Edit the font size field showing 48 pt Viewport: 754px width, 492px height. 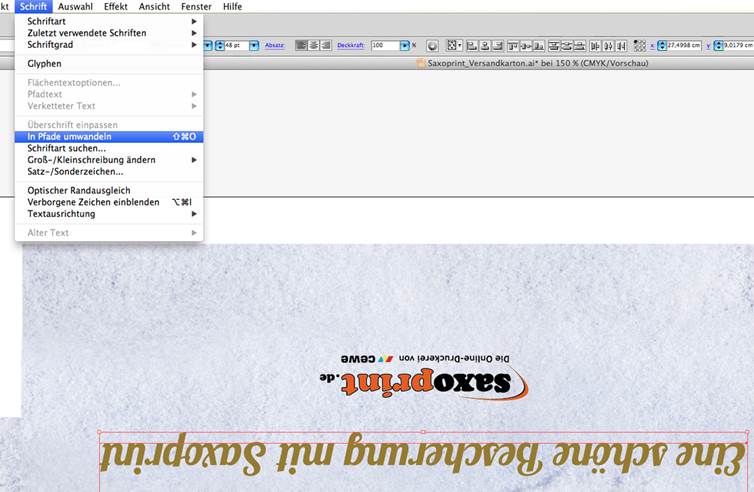click(x=236, y=45)
